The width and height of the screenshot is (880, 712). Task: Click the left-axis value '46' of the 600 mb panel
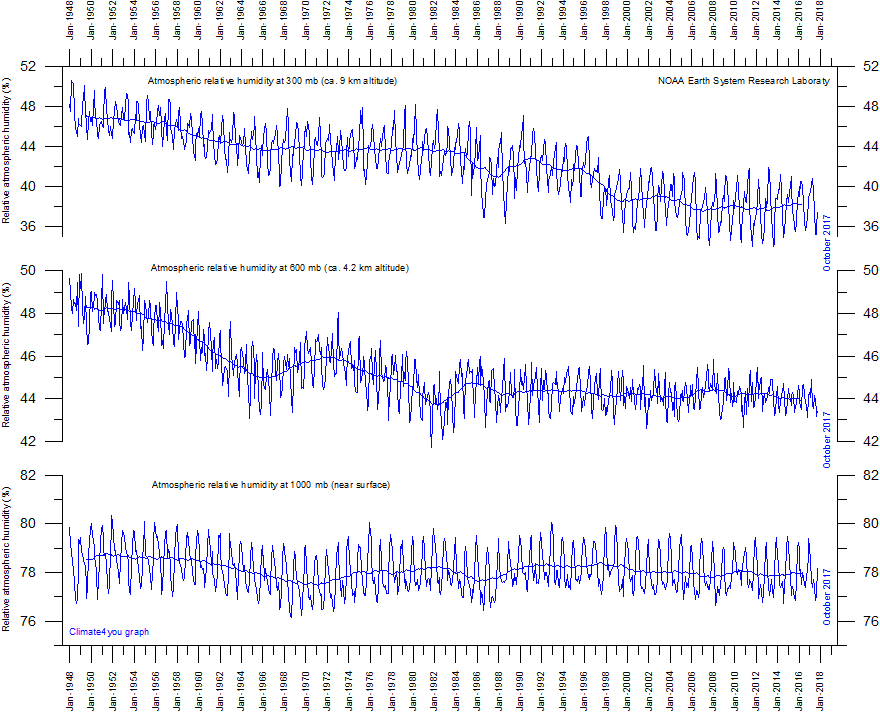point(29,356)
